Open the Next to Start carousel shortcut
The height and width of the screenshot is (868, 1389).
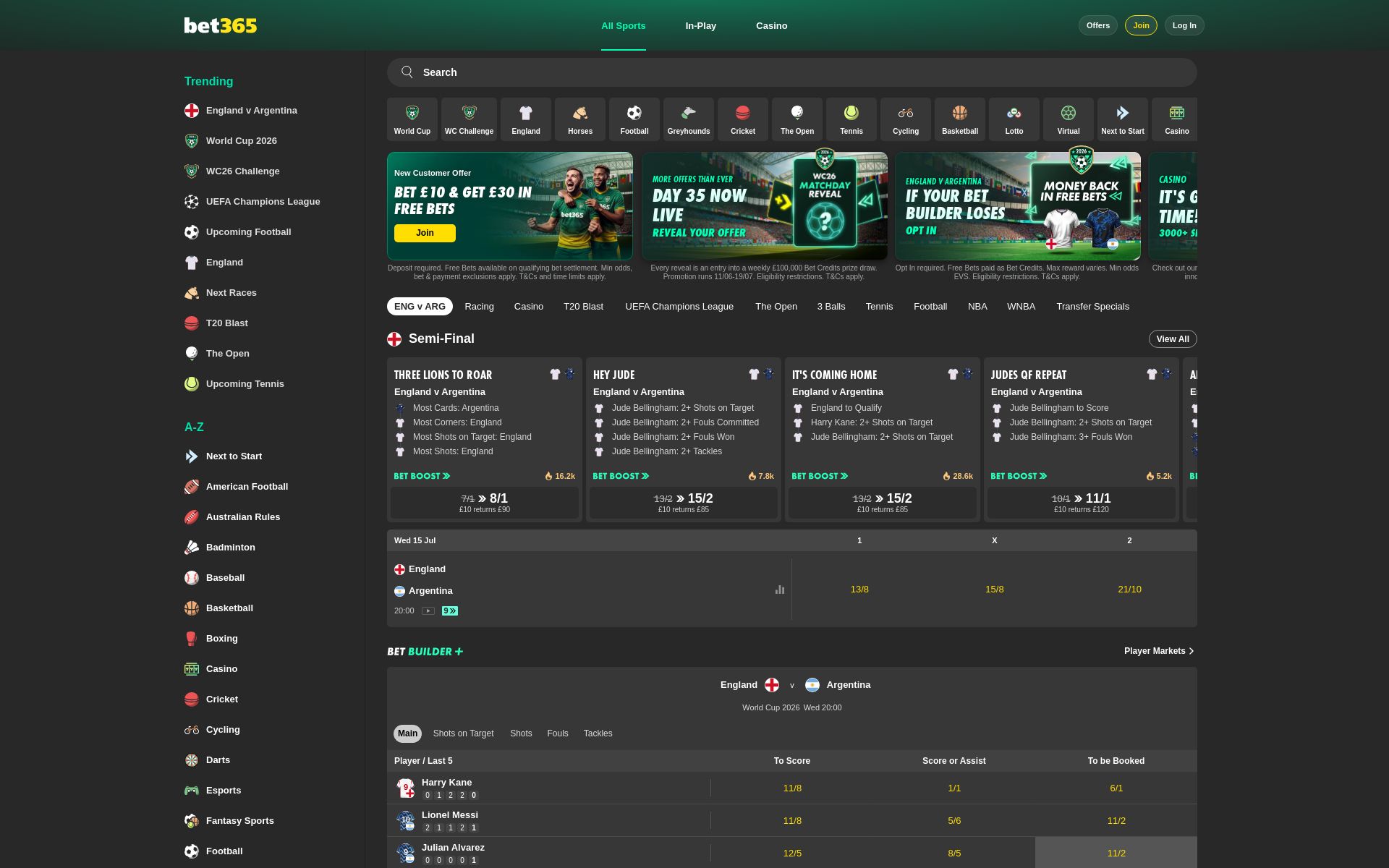click(1123, 119)
